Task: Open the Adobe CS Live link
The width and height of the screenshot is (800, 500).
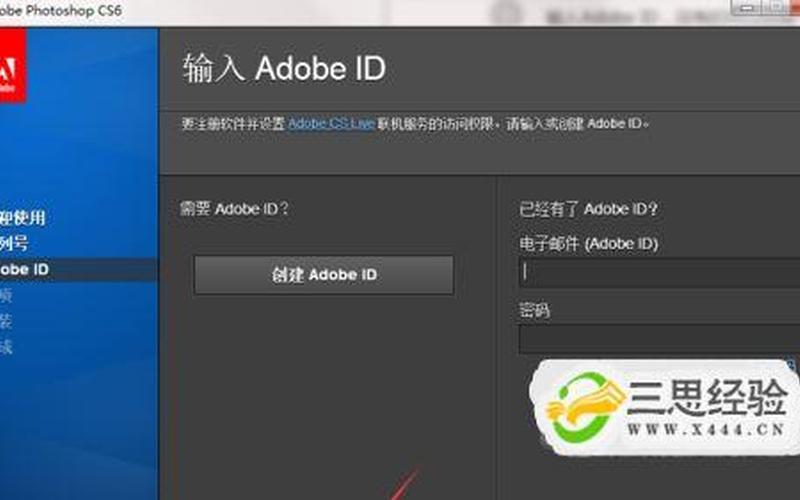Action: pyautogui.click(x=332, y=124)
